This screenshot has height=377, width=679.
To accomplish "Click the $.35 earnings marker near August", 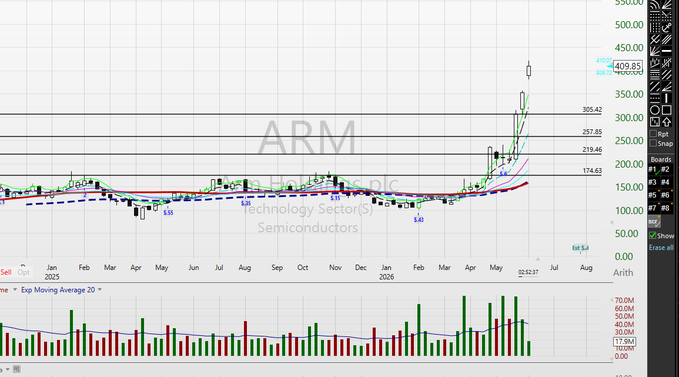I will pyautogui.click(x=246, y=203).
